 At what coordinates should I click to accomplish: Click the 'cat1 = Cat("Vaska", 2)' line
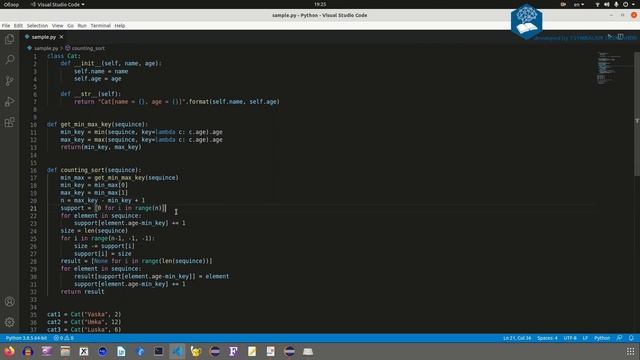[x=84, y=315]
